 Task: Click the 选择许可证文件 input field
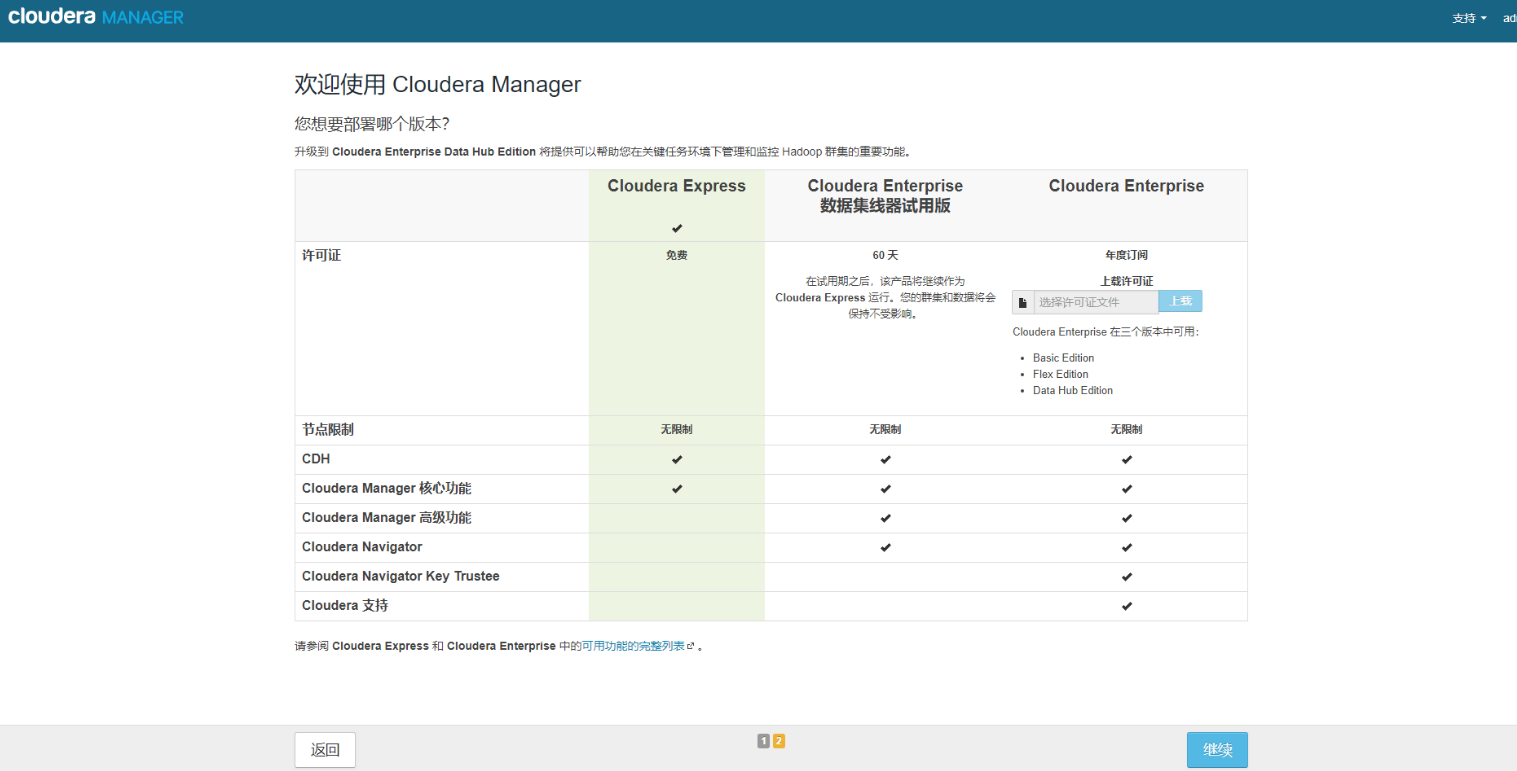(x=1096, y=302)
